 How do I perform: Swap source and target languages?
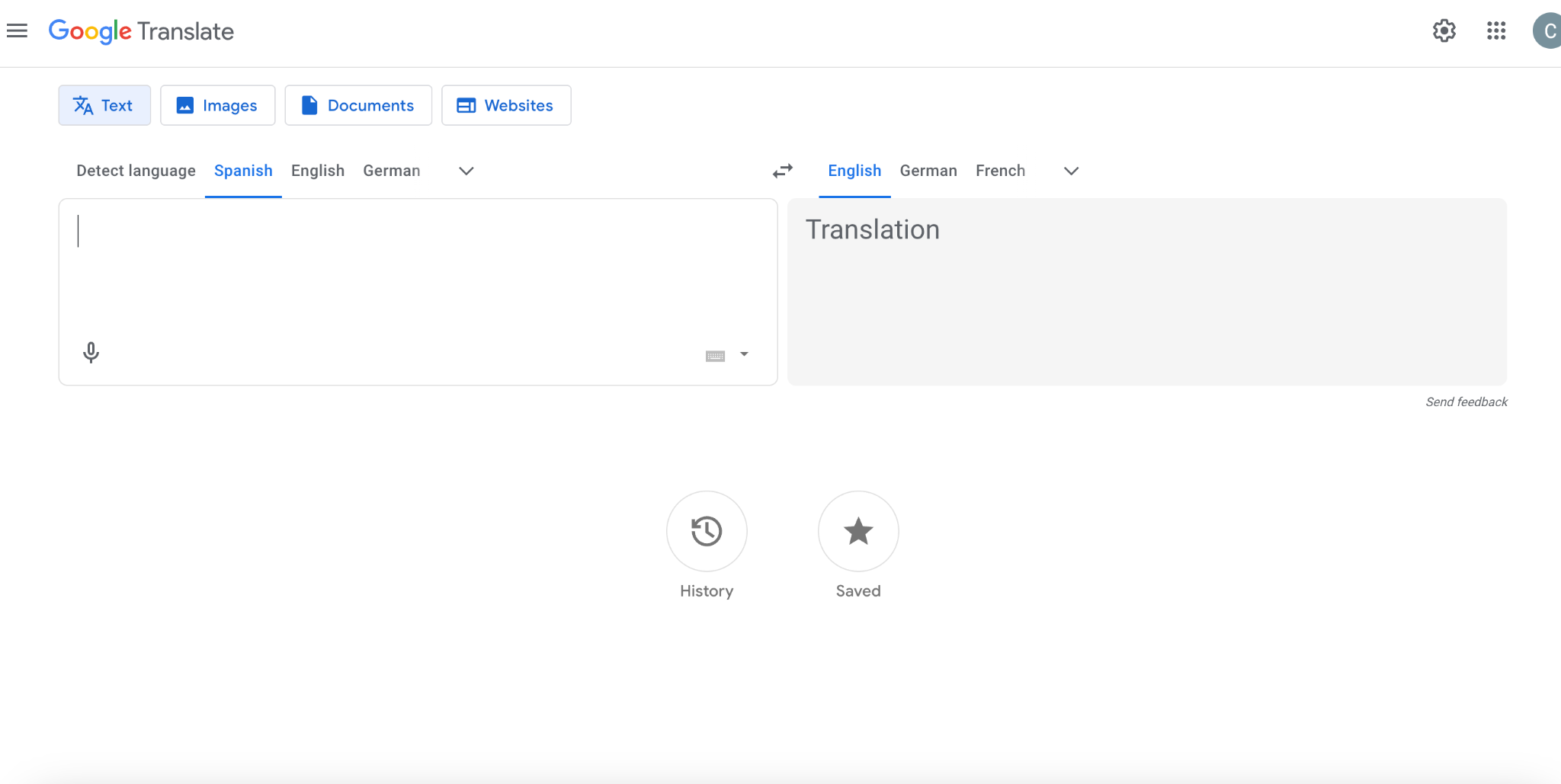click(x=782, y=171)
